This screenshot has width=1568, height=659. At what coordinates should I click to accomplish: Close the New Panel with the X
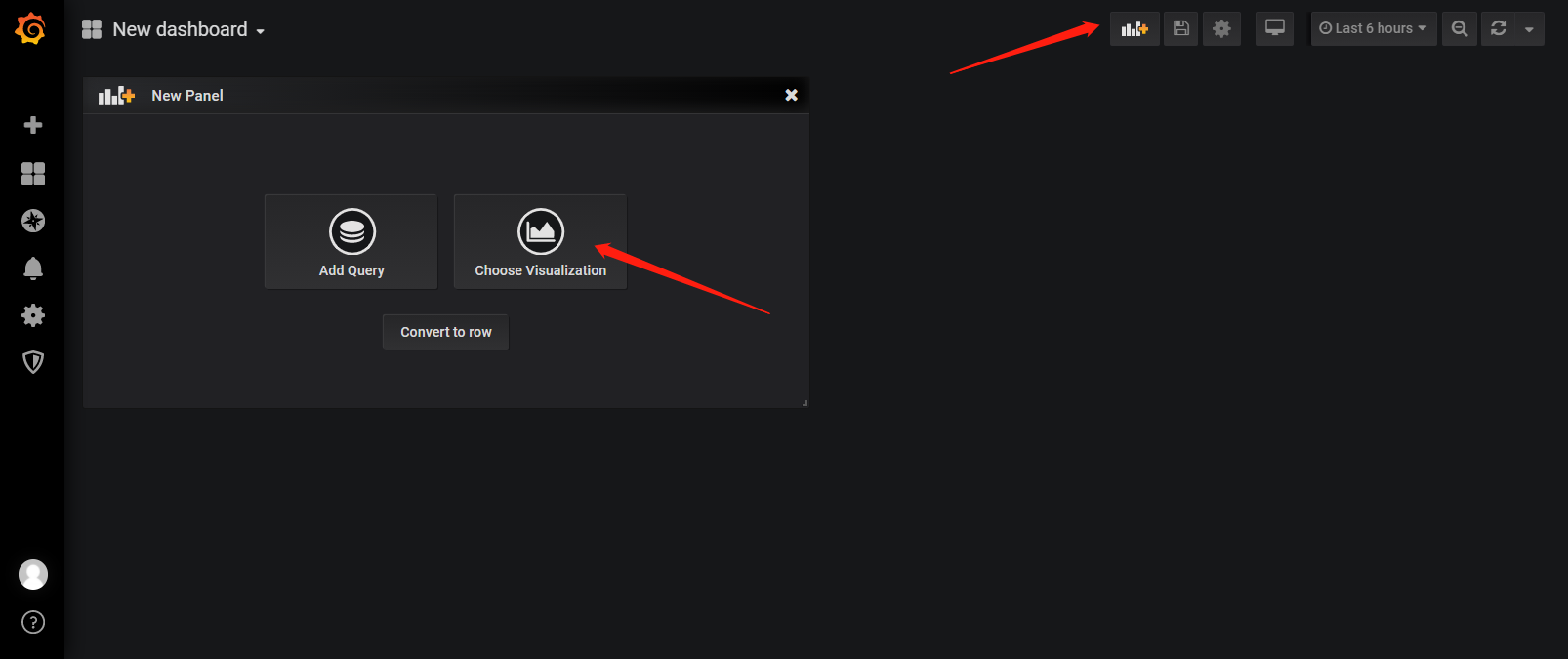tap(792, 95)
